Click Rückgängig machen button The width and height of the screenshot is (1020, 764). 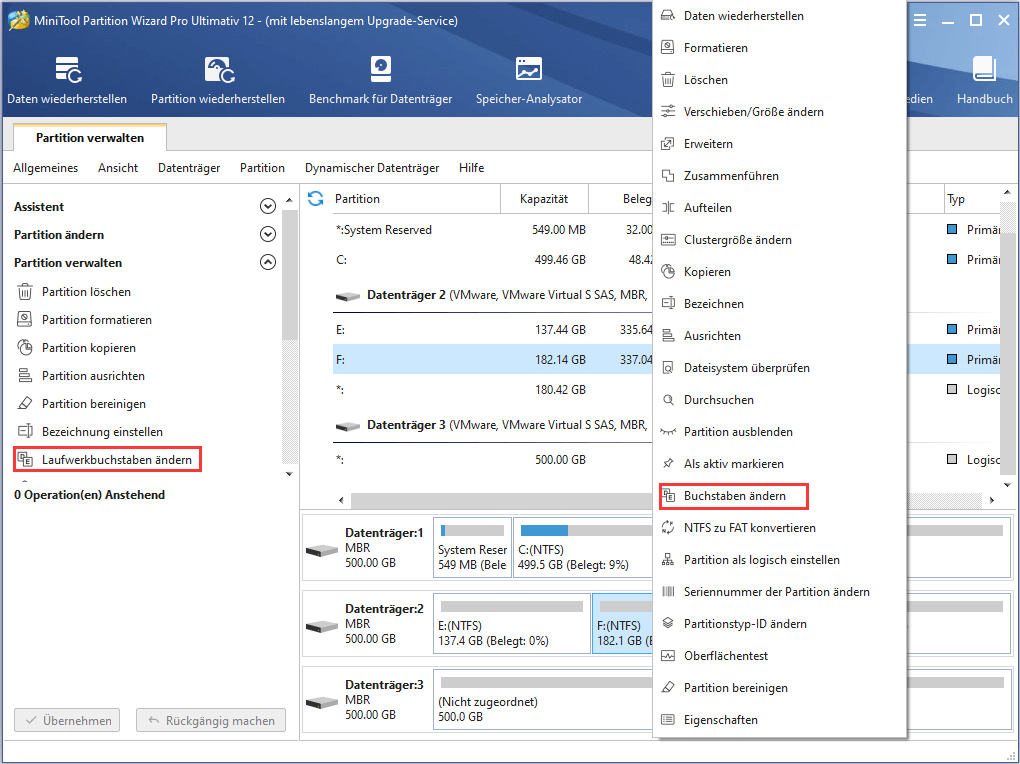[211, 720]
